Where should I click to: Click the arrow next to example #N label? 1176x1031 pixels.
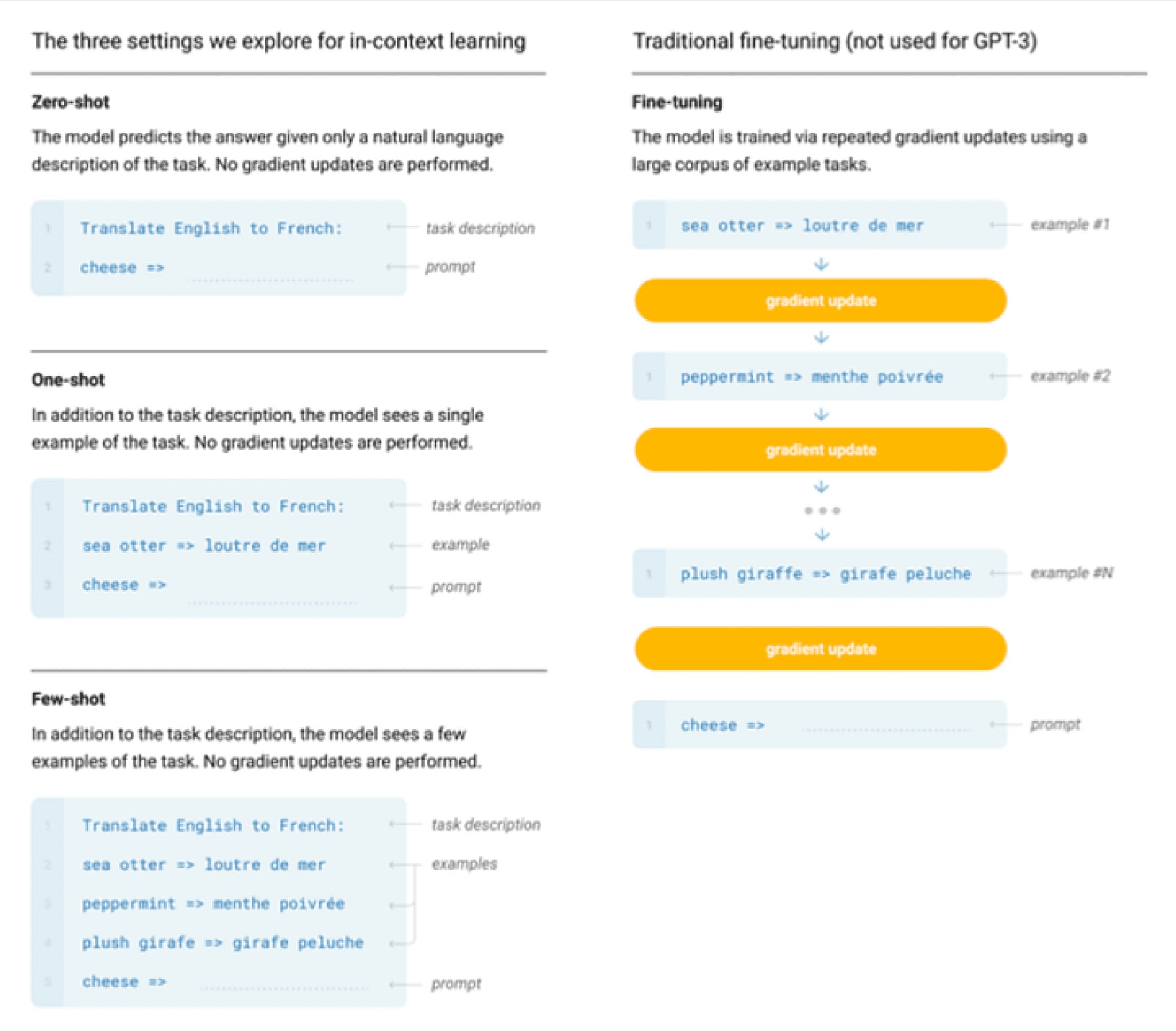1006,573
